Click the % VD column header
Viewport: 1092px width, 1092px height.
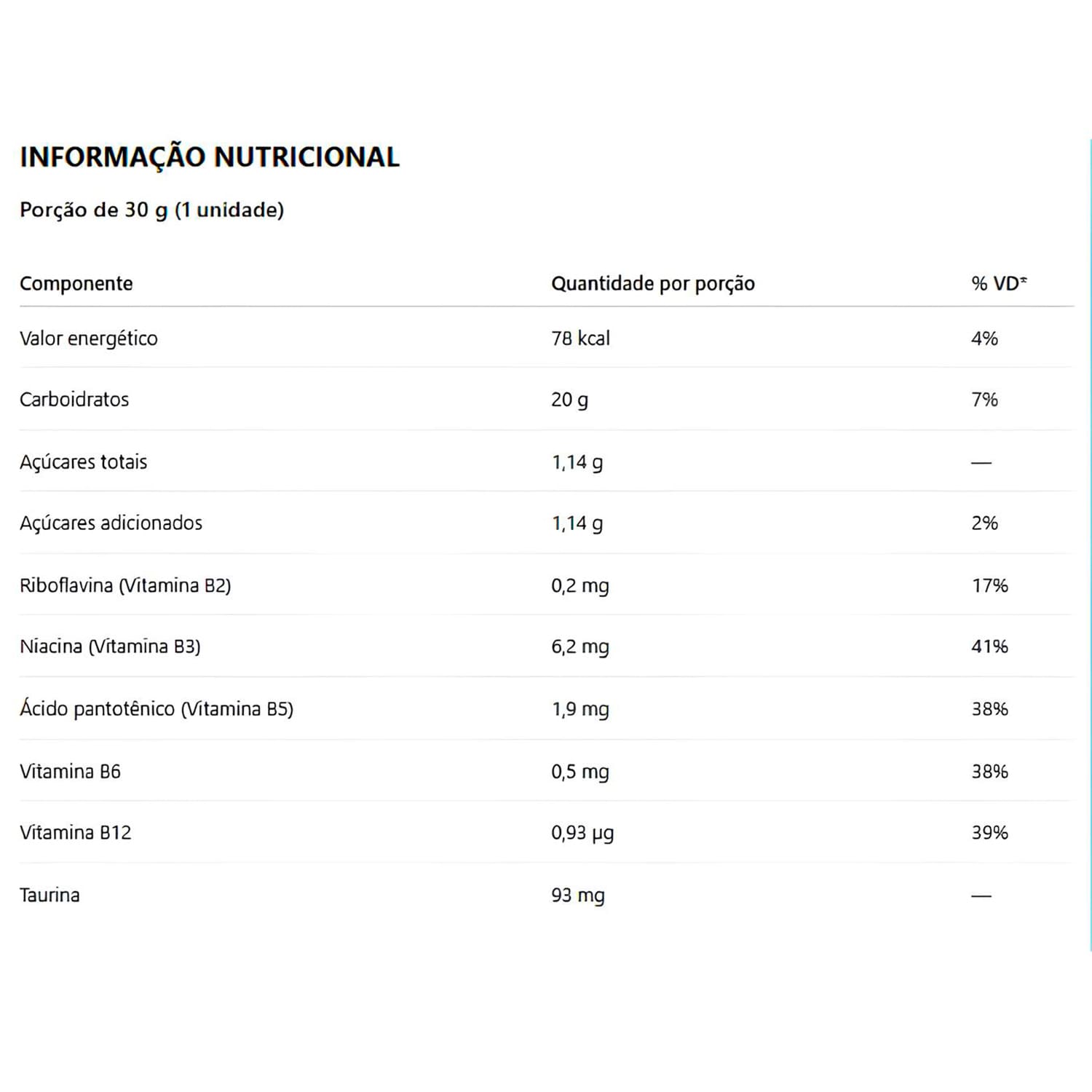[x=999, y=283]
